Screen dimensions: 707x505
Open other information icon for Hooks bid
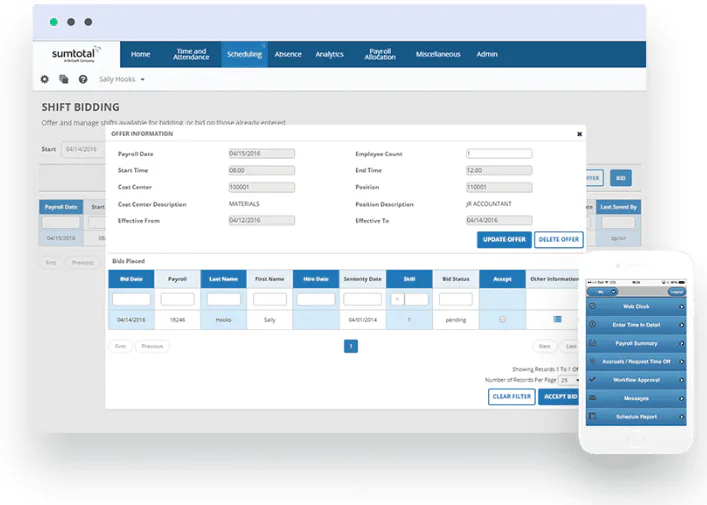pos(557,319)
